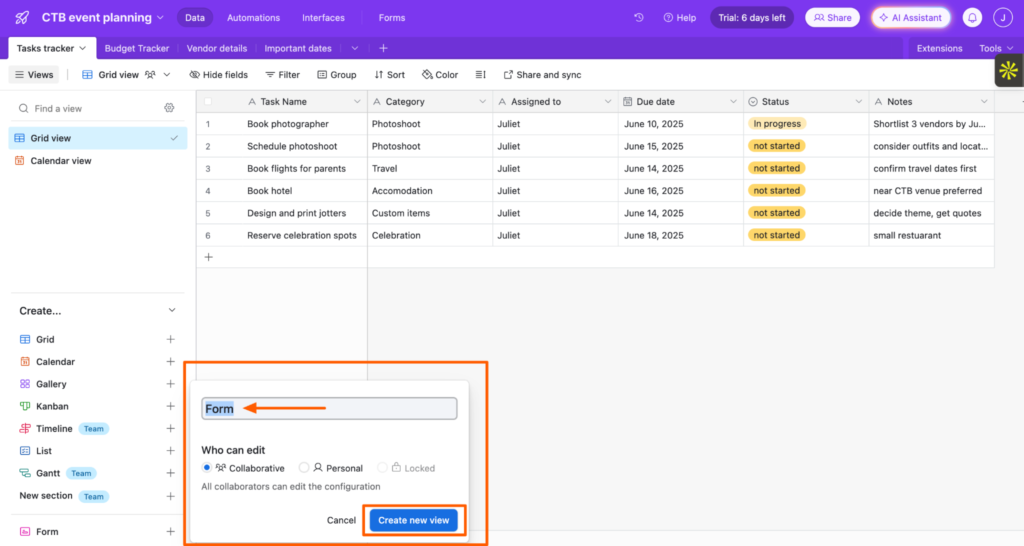The height and width of the screenshot is (546, 1024).
Task: Expand the Status column dropdown
Action: click(x=858, y=102)
